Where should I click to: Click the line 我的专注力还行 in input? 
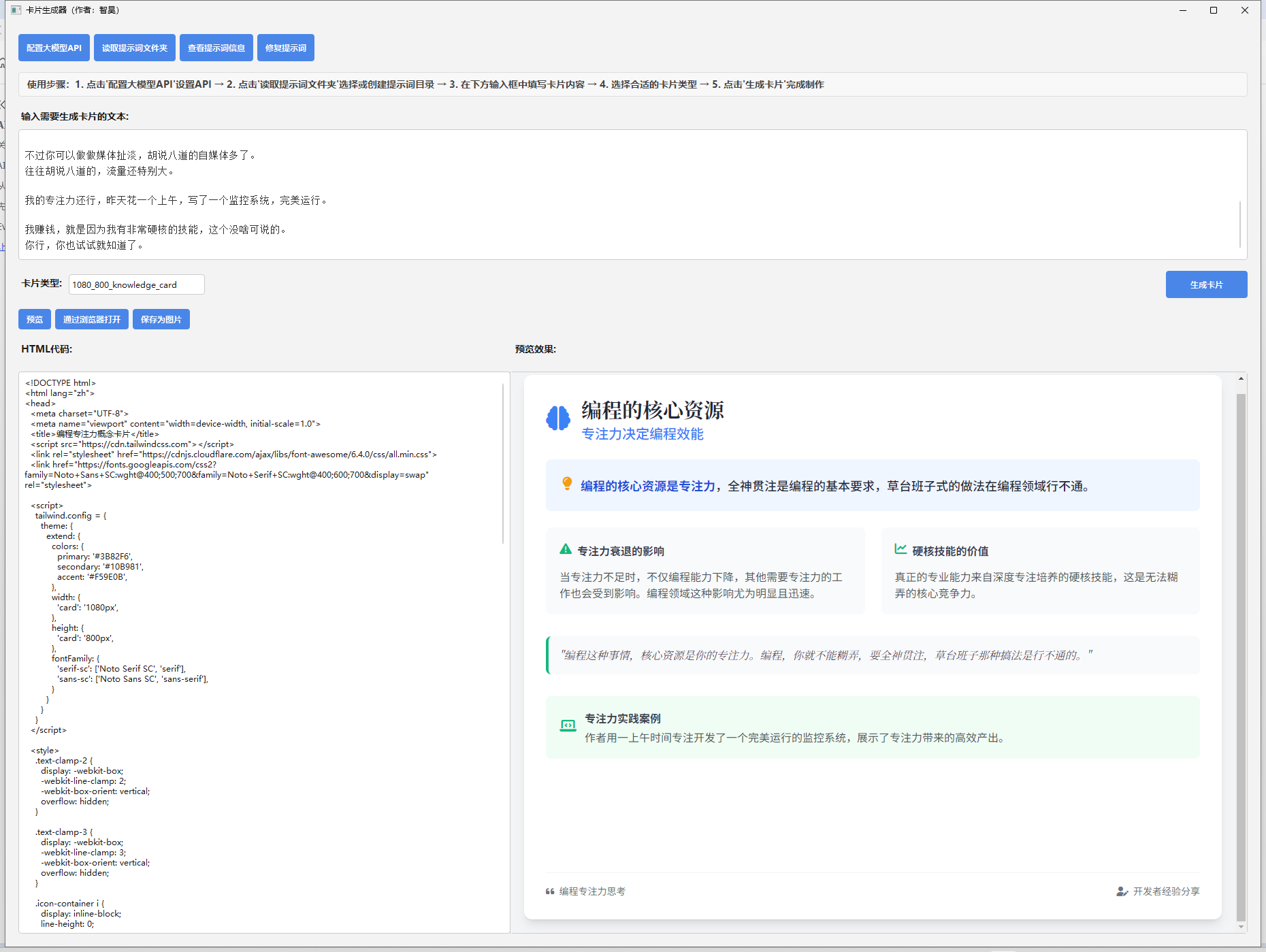click(x=177, y=200)
